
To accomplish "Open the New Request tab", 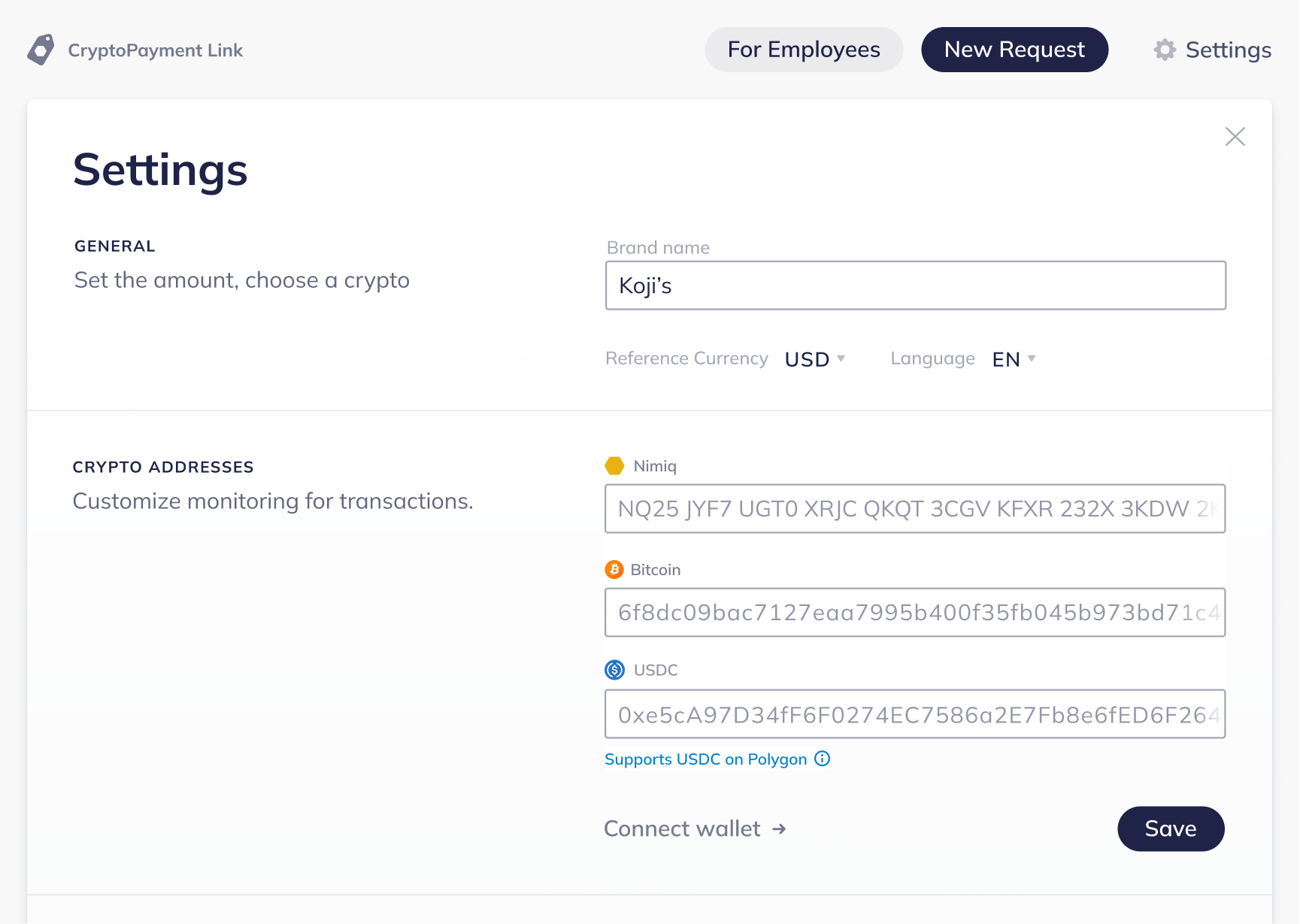I will 1014,50.
